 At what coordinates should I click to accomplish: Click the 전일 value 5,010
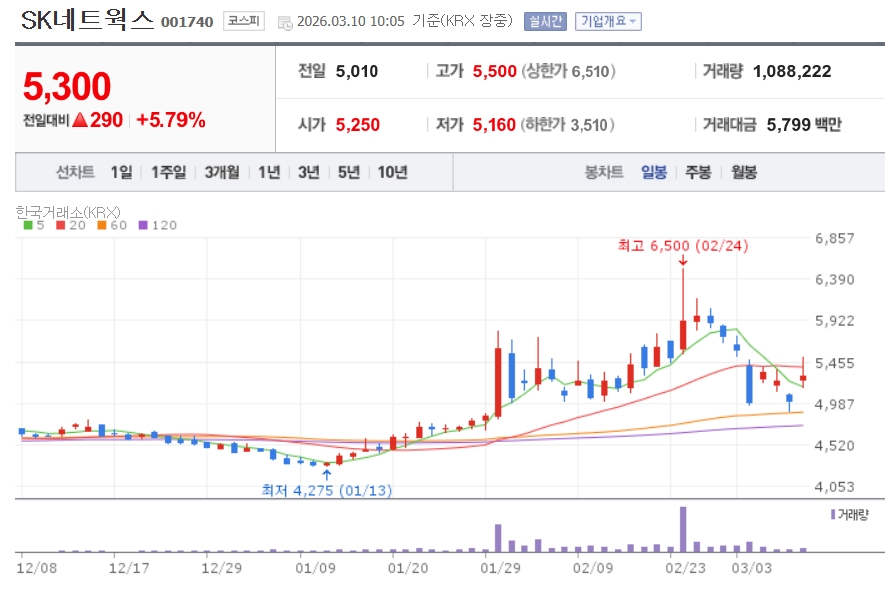coord(357,71)
